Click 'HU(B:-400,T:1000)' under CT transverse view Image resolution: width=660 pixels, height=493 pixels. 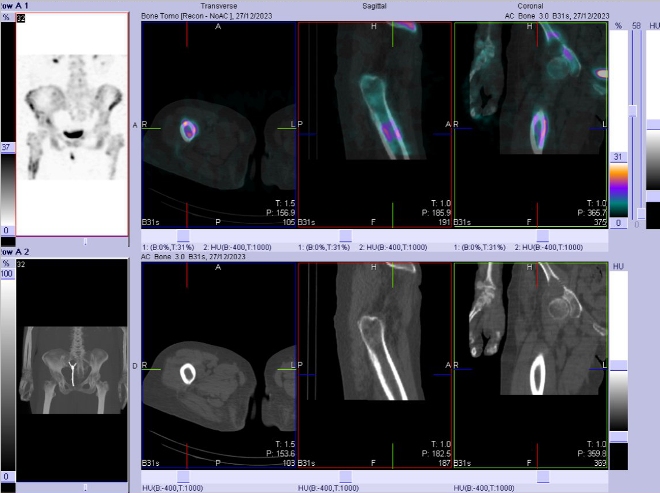click(173, 488)
